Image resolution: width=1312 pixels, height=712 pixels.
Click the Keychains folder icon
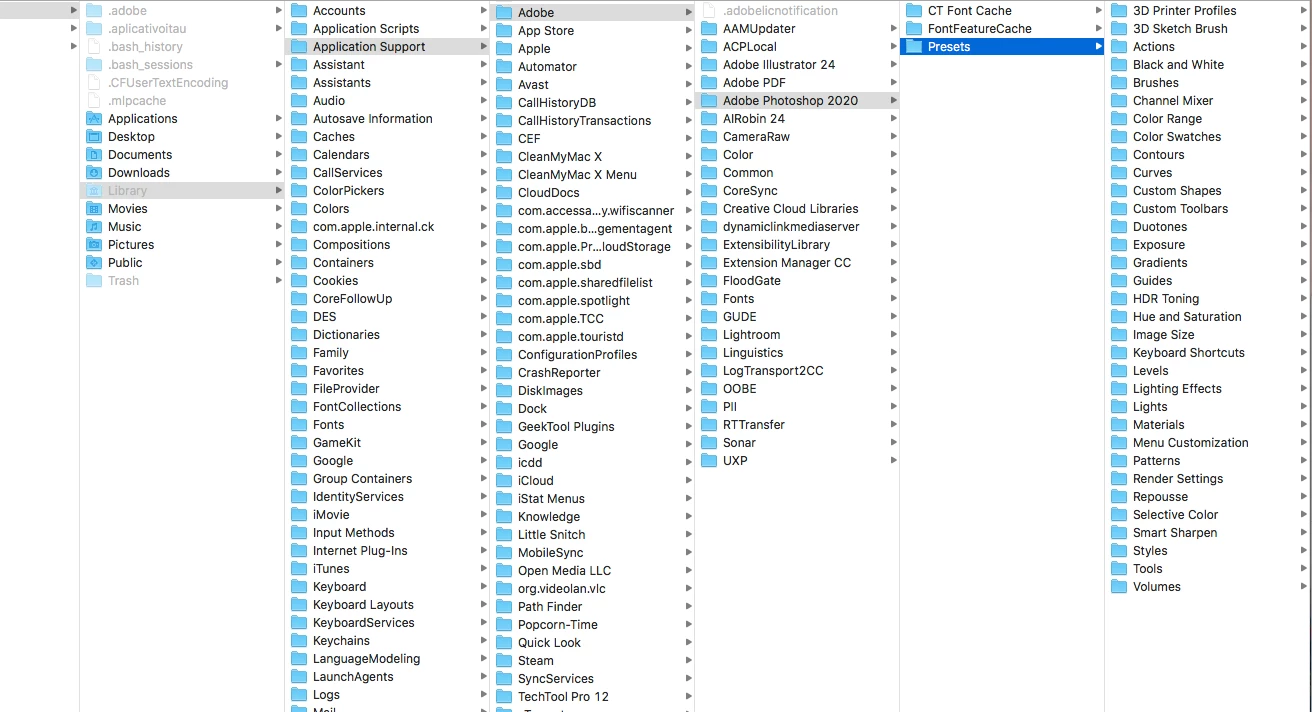[299, 641]
